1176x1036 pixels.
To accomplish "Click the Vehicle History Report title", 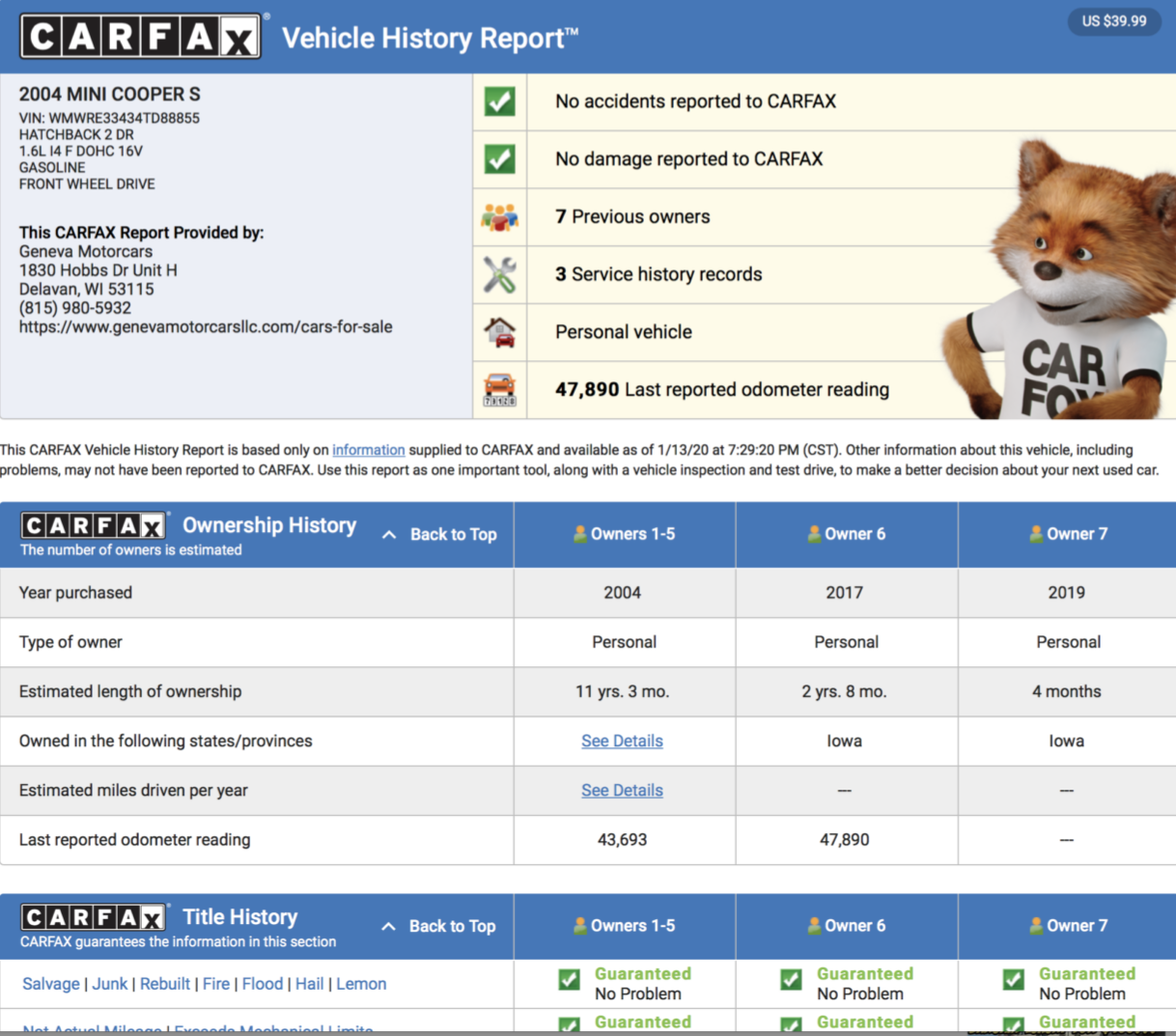I will (x=430, y=38).
